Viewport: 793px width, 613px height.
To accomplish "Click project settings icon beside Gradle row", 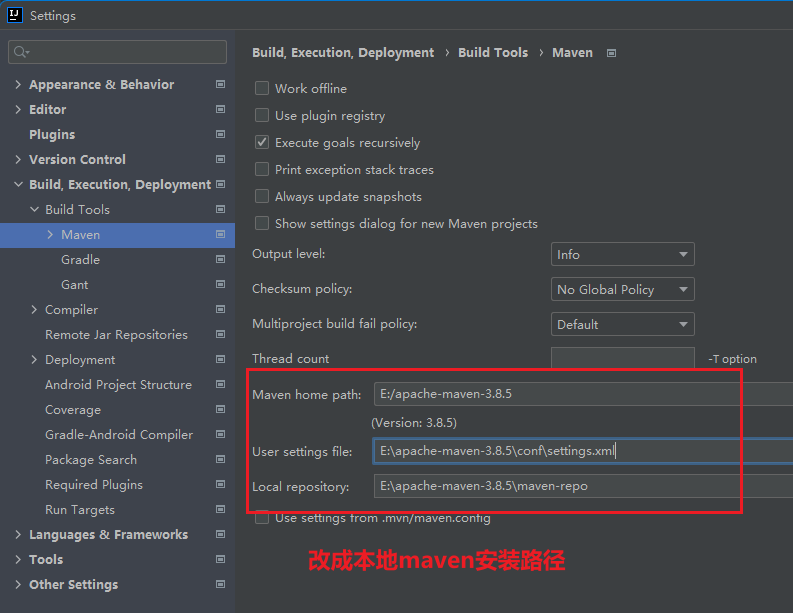I will pos(220,260).
